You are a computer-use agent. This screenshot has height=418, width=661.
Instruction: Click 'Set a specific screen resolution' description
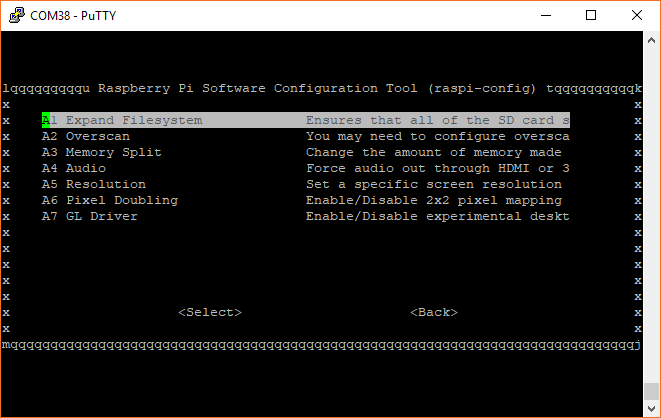click(x=434, y=184)
